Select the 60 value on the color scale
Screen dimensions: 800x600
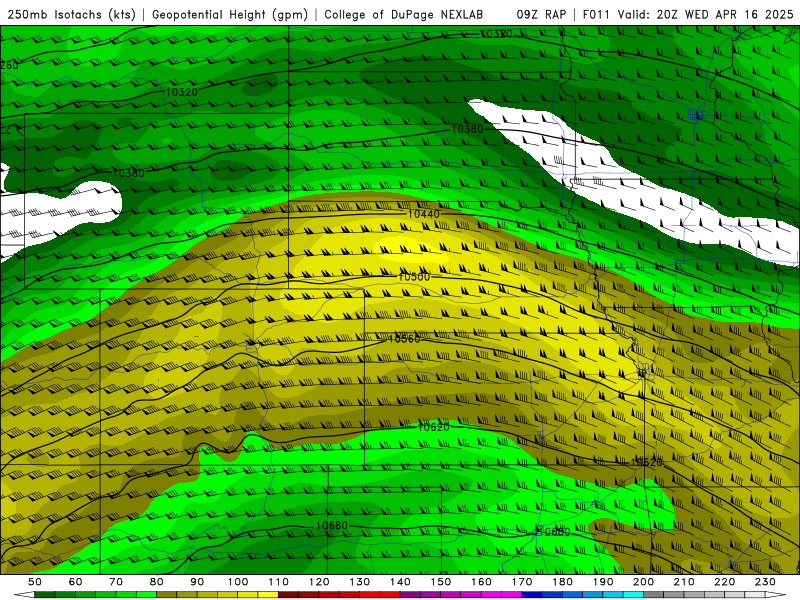(x=75, y=582)
